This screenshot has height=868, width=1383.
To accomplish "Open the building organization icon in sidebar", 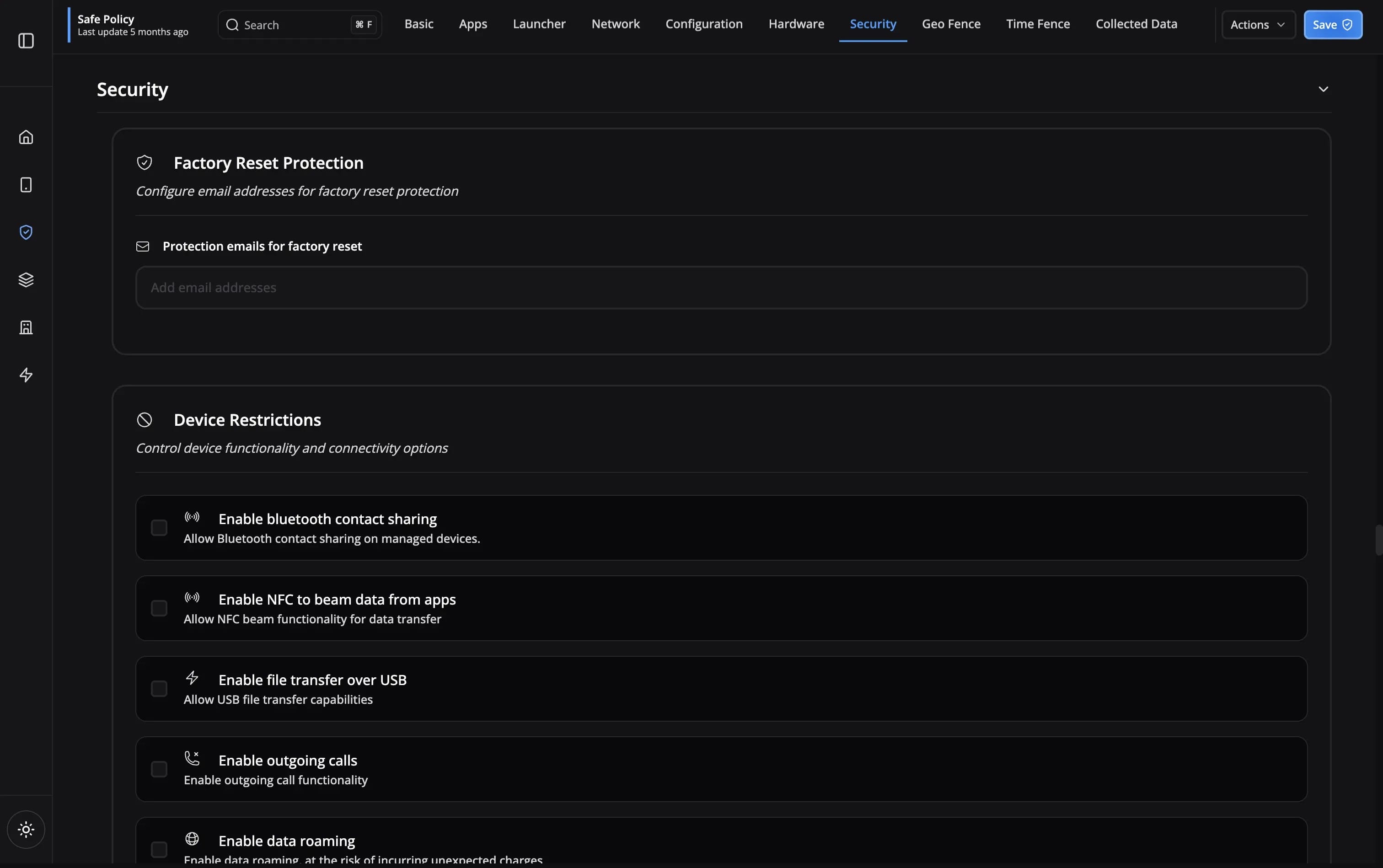I will 26,328.
